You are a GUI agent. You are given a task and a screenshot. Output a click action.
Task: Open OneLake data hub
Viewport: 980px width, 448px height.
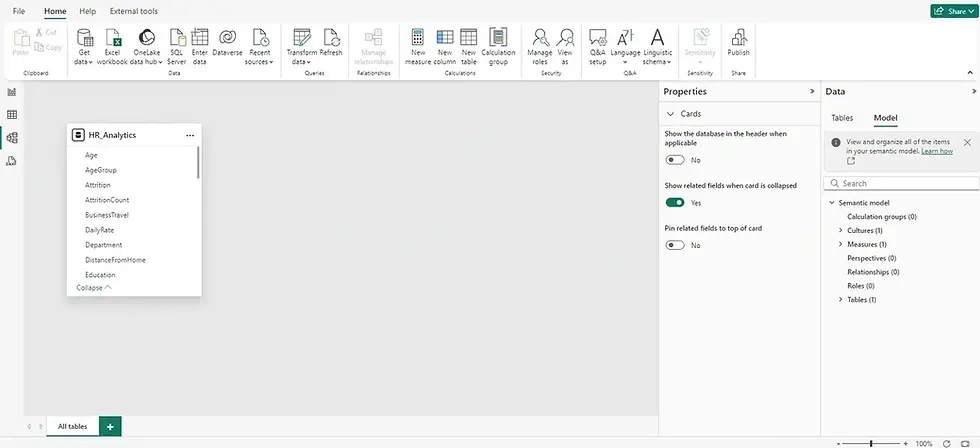click(146, 47)
